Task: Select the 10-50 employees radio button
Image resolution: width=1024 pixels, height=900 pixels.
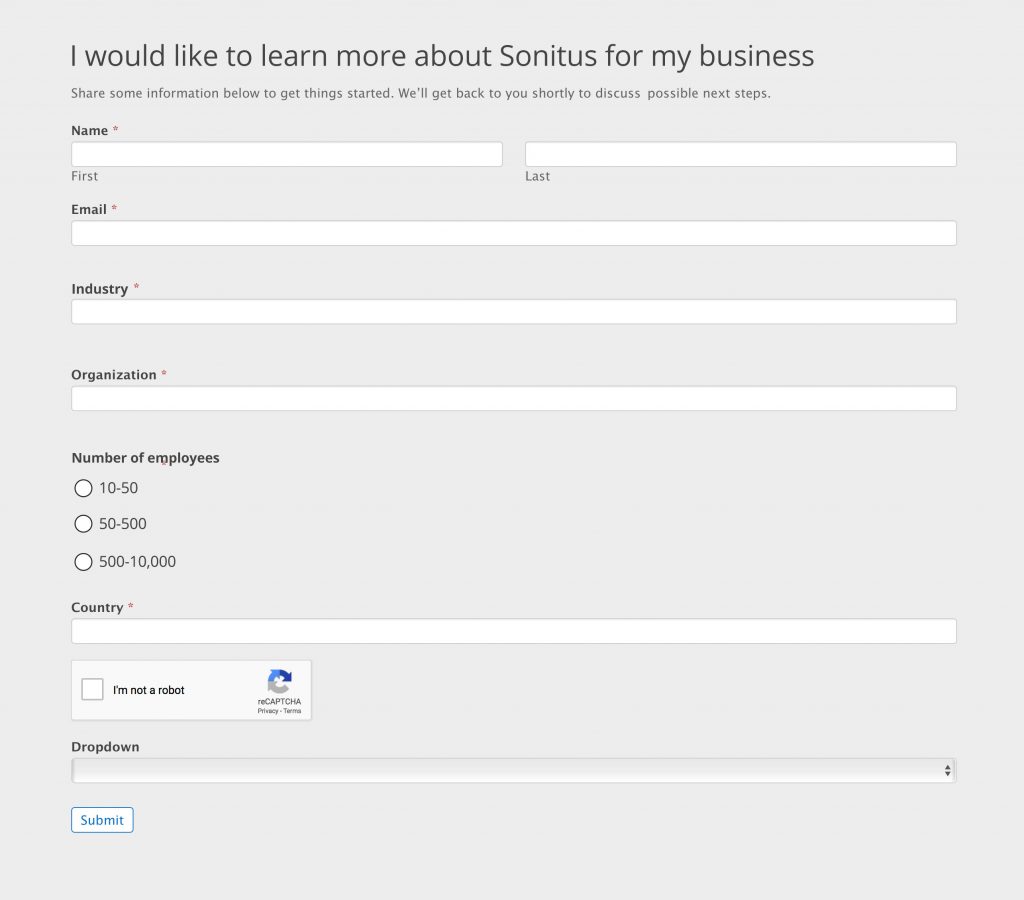Action: [83, 488]
